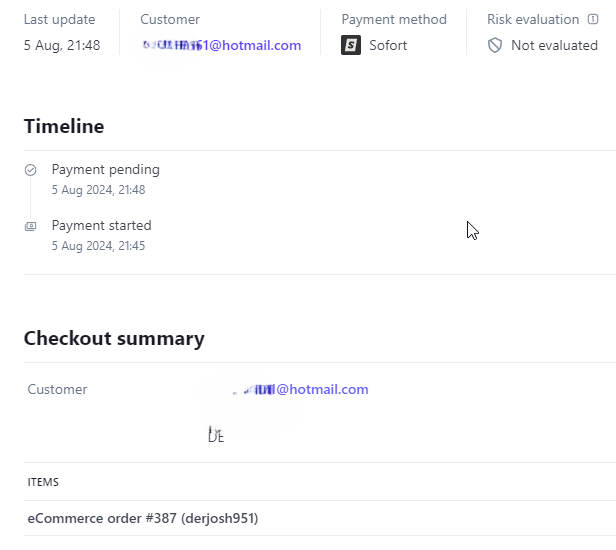
Task: Click the Last update time 5 Aug, 21:48
Action: pyautogui.click(x=62, y=46)
